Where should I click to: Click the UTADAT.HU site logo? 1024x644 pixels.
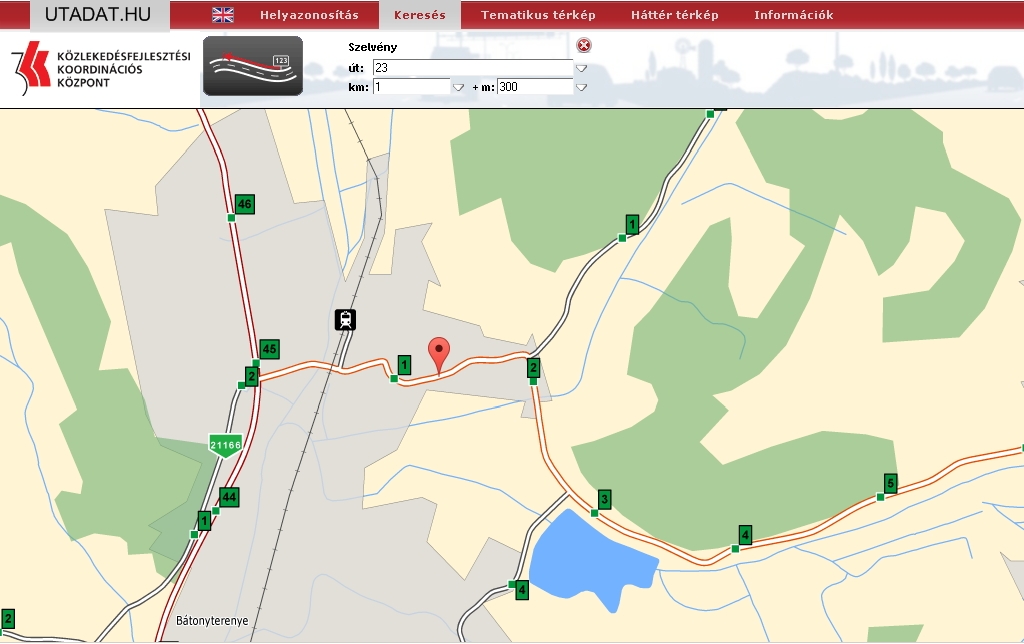[x=97, y=14]
